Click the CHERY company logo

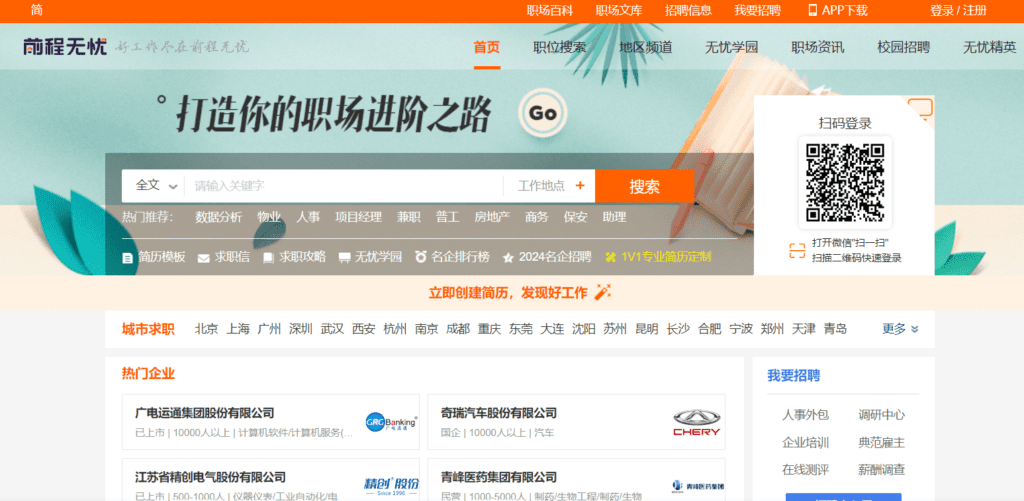pos(697,423)
